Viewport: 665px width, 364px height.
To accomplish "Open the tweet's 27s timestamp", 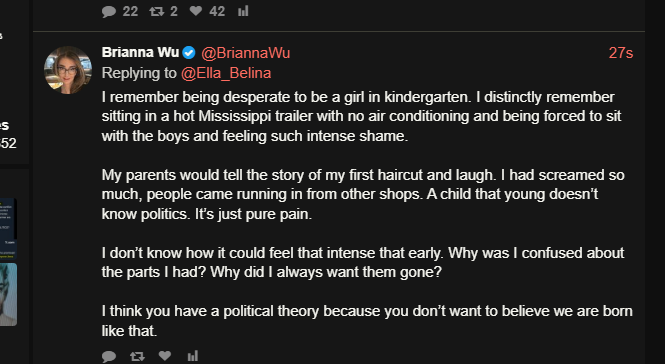I will (x=621, y=53).
